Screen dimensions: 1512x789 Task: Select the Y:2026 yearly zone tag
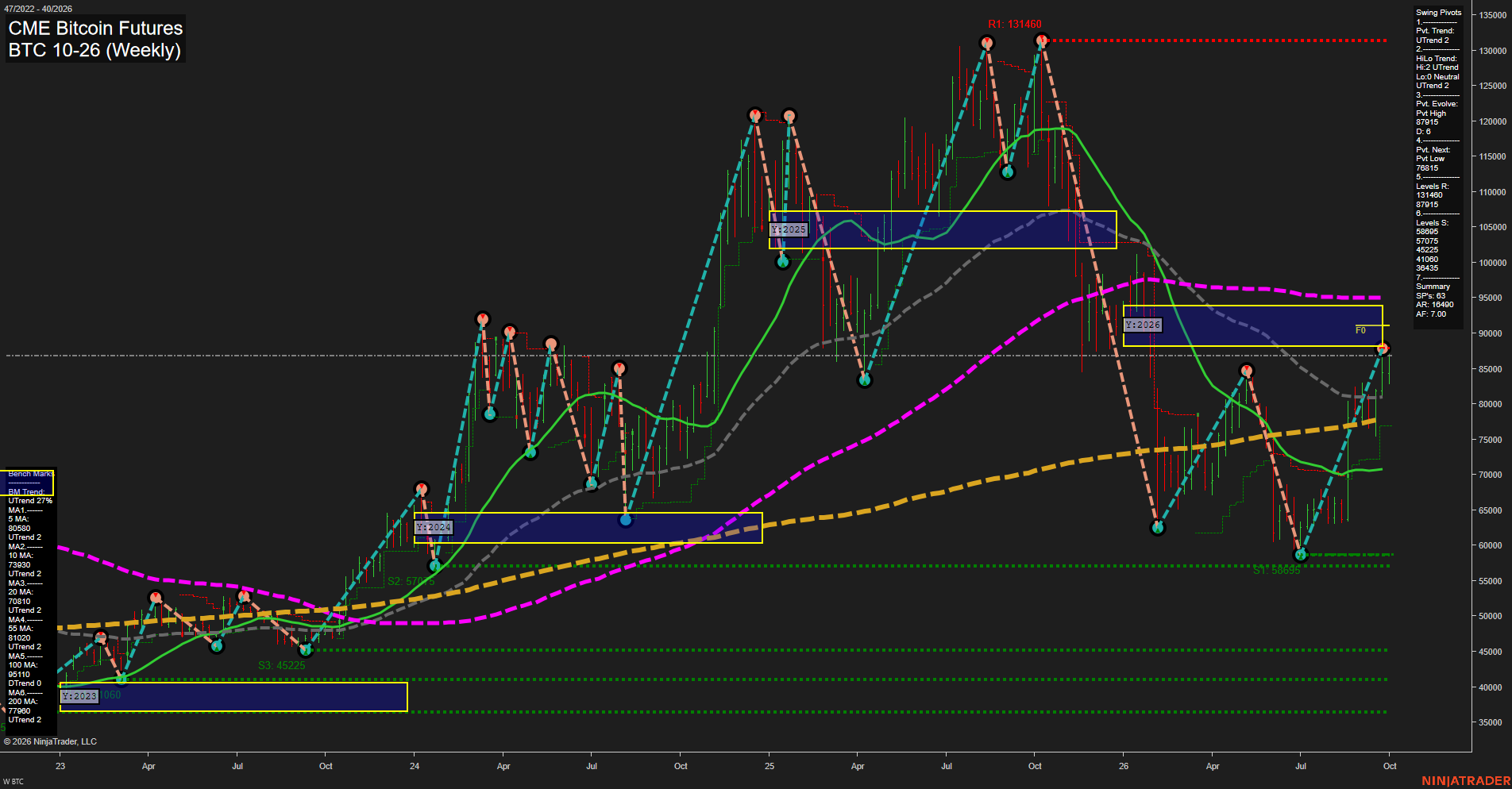click(x=1143, y=325)
